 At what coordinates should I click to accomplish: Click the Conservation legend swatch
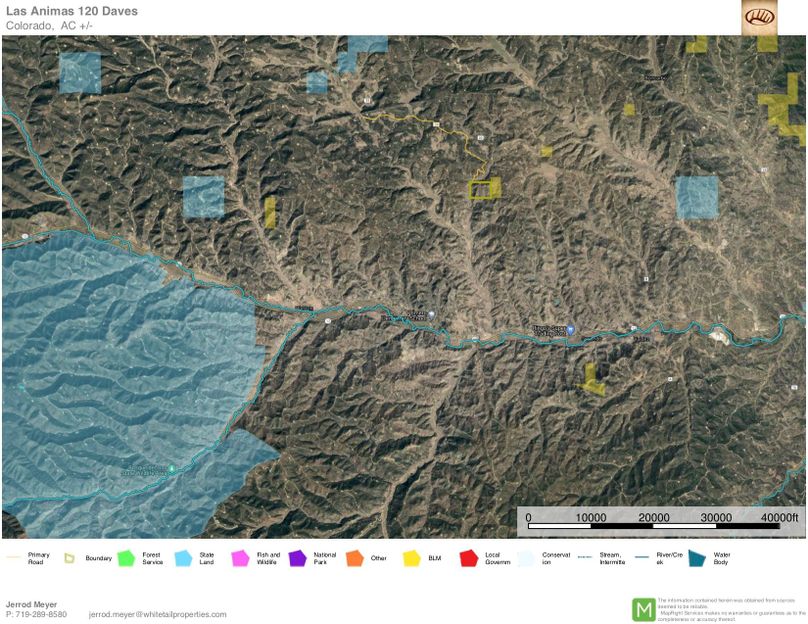point(526,558)
